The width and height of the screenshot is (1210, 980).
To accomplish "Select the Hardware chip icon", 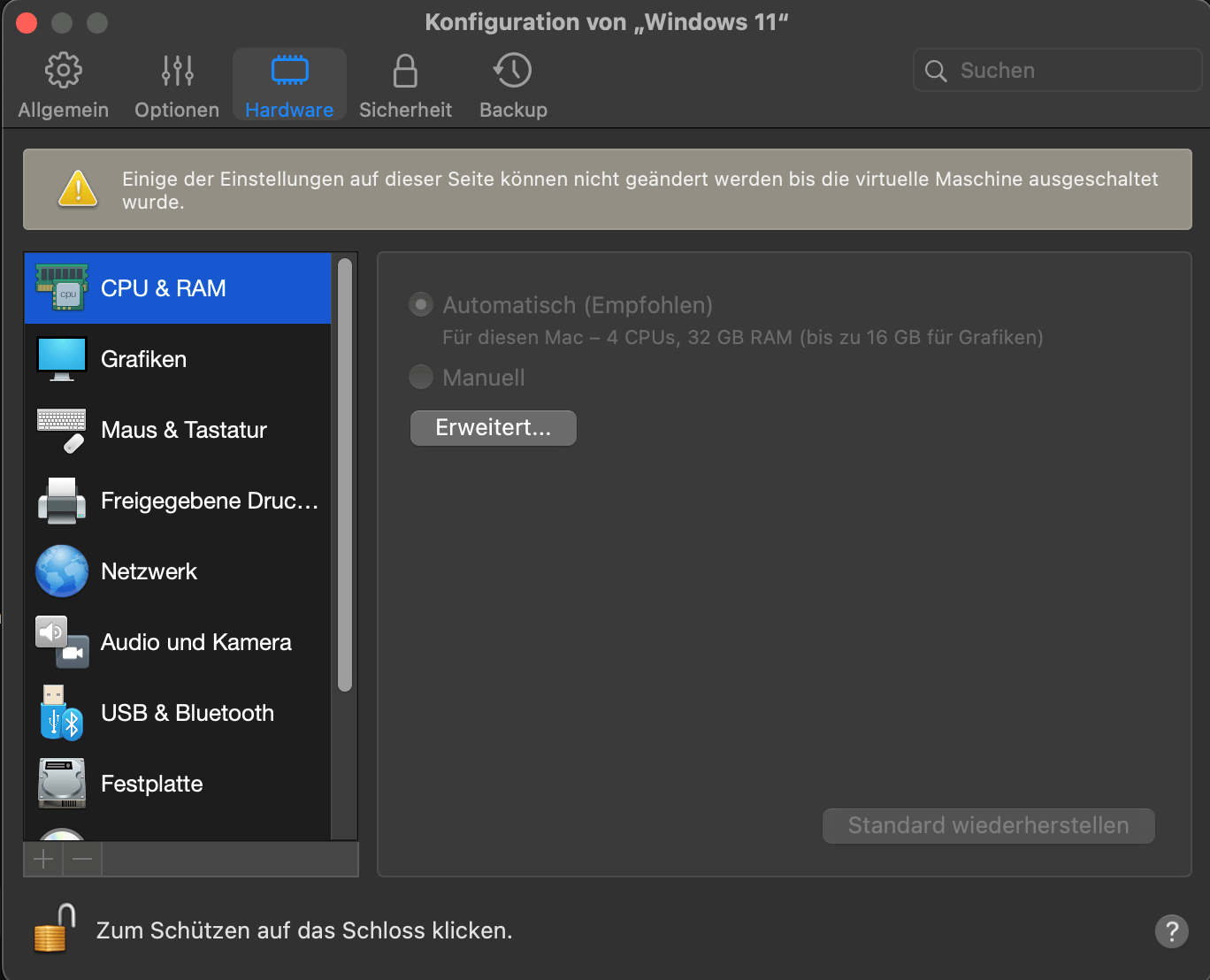I will pos(289,71).
